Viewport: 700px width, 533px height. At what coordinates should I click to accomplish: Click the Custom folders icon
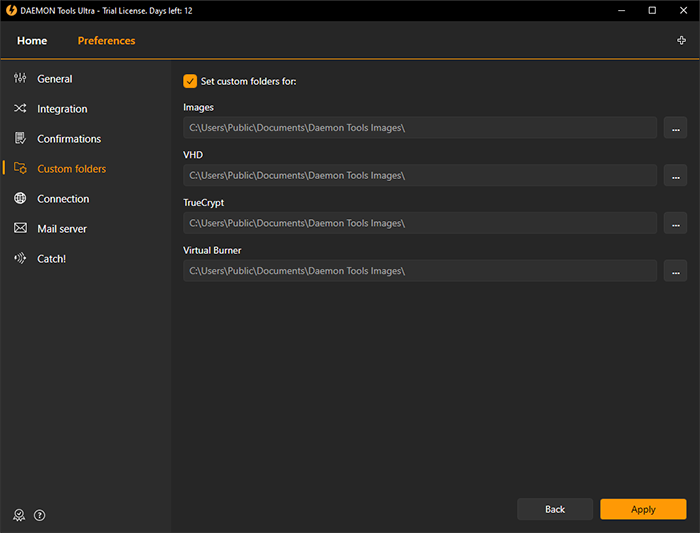[x=20, y=168]
